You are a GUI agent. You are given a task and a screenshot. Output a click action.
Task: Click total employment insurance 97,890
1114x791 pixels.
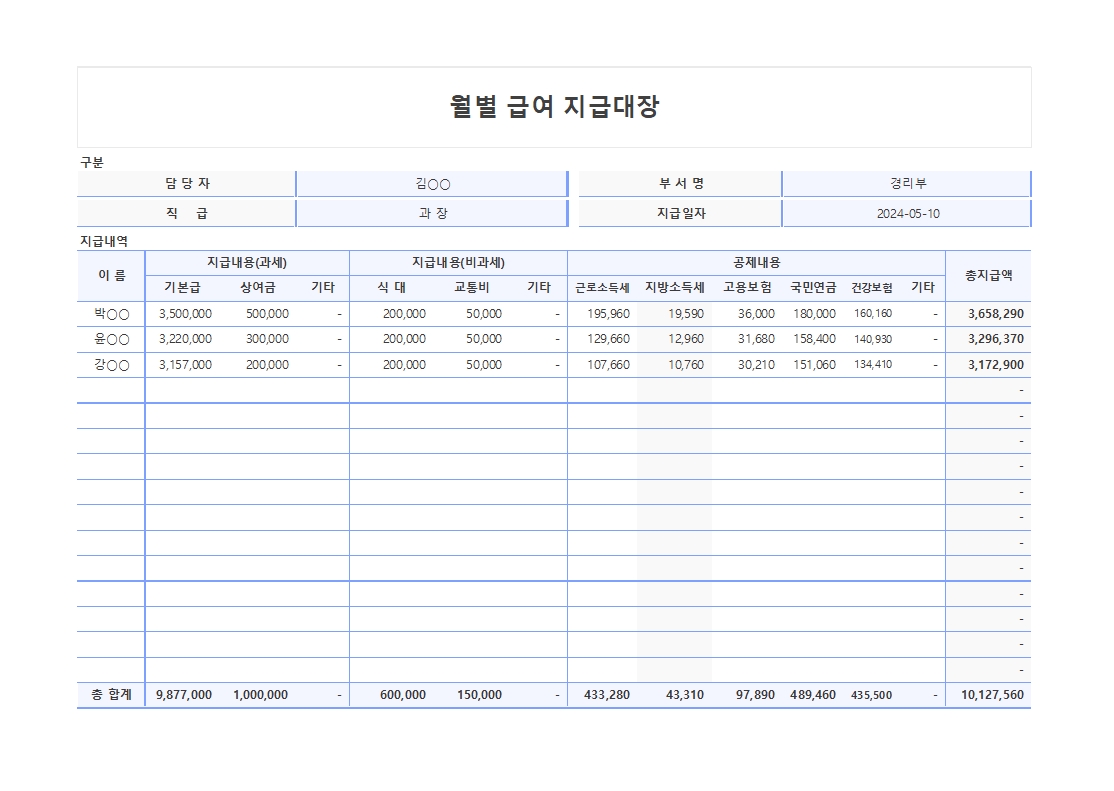point(755,695)
